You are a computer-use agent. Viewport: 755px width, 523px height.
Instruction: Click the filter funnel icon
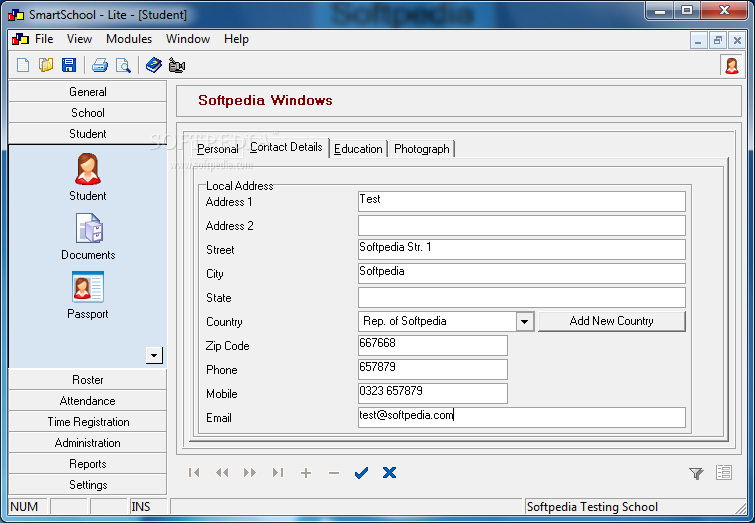tap(696, 473)
